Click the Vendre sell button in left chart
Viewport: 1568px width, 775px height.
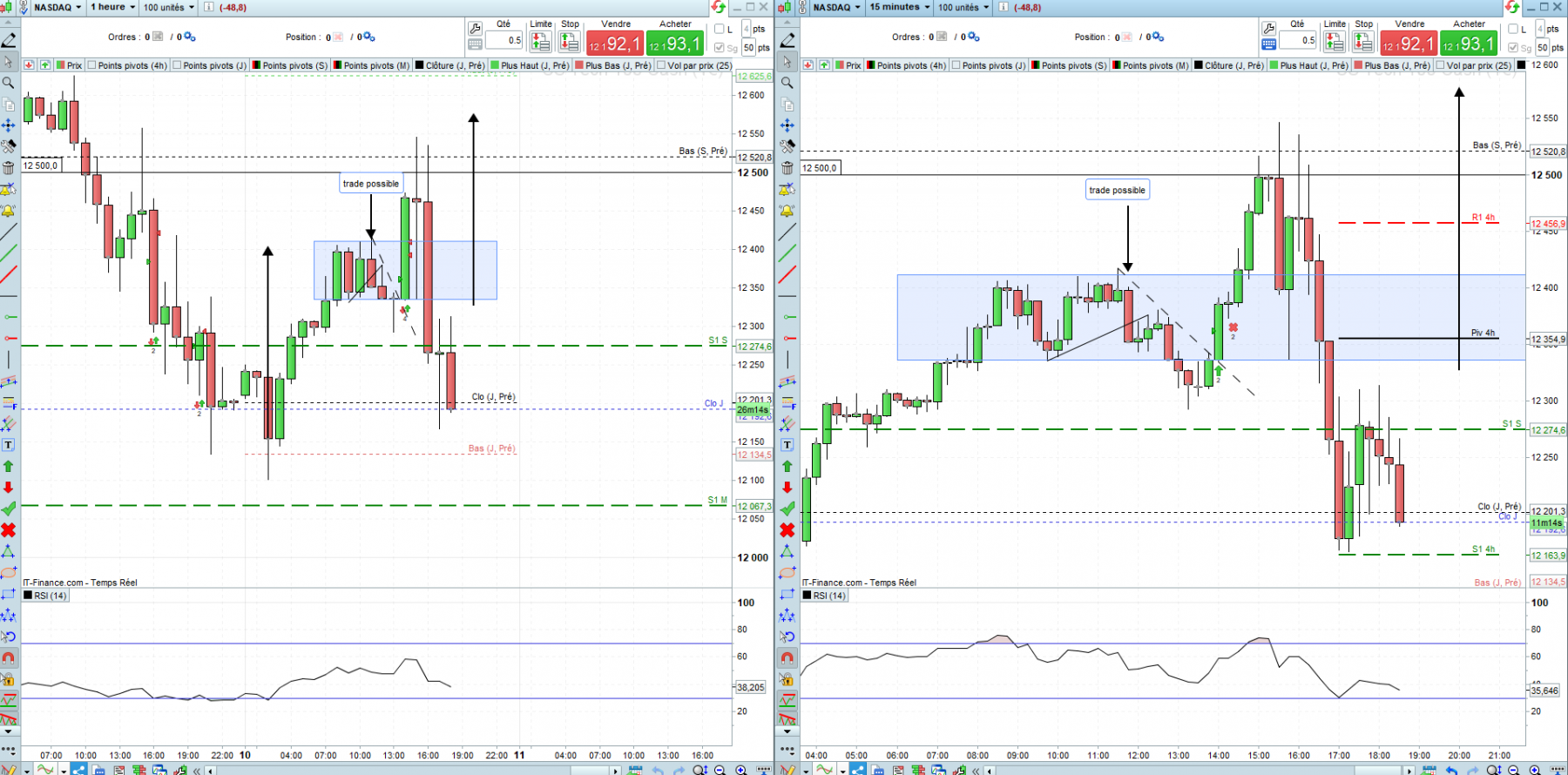(x=615, y=43)
